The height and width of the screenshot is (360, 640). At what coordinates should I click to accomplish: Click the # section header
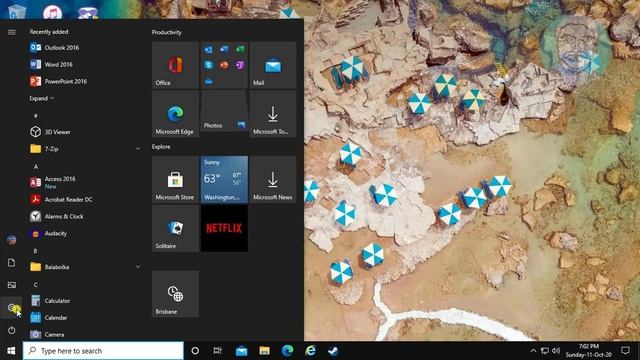(36, 116)
